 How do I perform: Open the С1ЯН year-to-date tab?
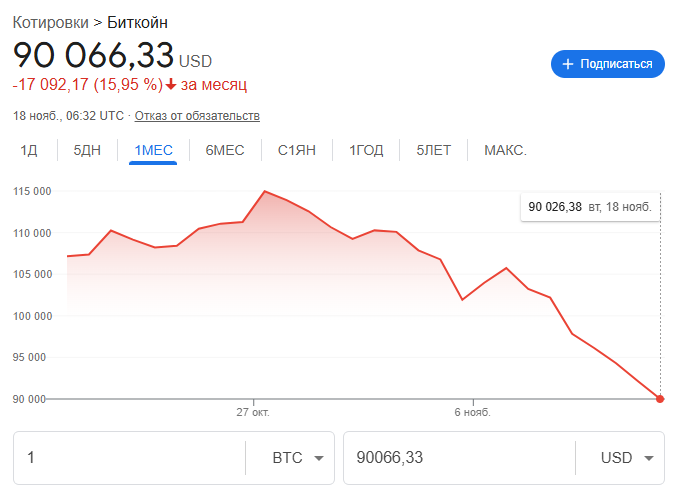click(x=297, y=151)
